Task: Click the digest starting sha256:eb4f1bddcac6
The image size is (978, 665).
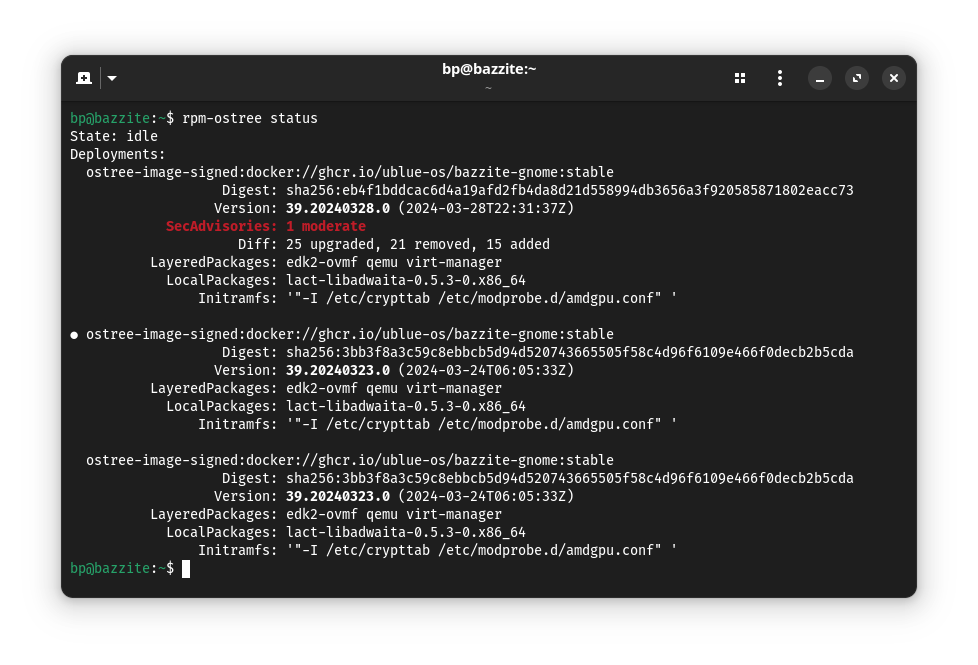Action: [x=569, y=190]
